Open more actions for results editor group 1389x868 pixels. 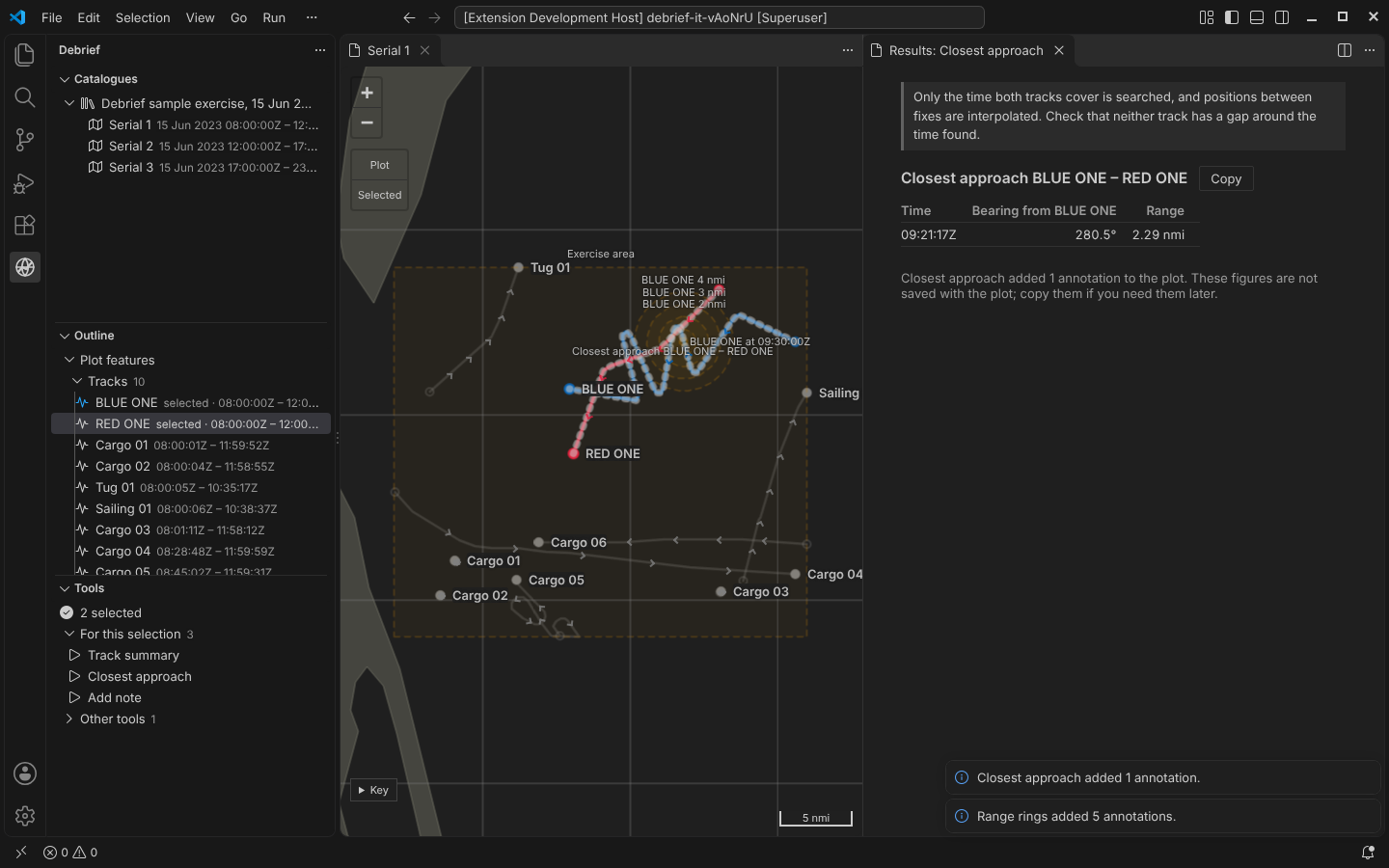pyautogui.click(x=1370, y=50)
